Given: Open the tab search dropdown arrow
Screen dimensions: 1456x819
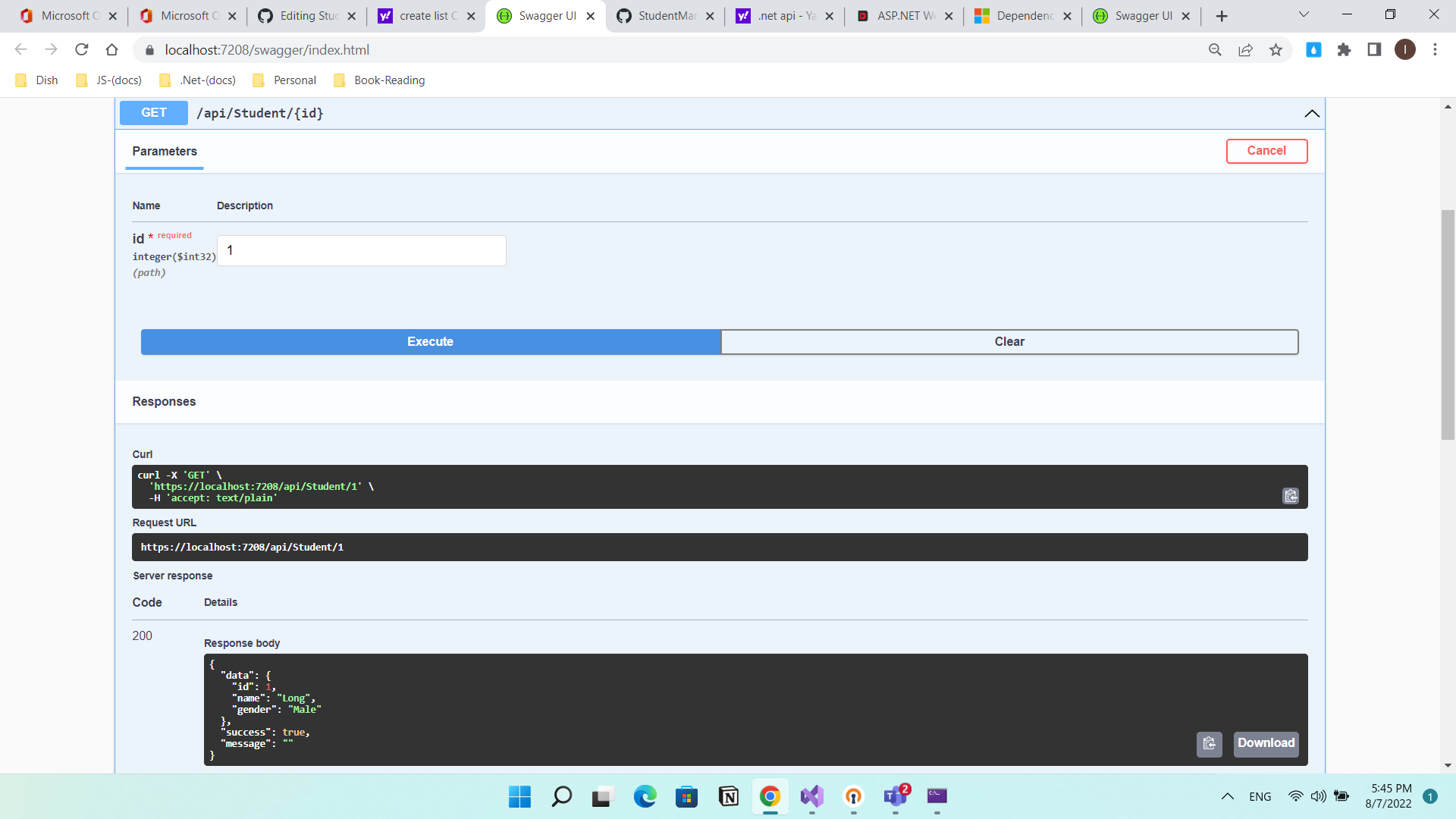Looking at the screenshot, I should tap(1304, 15).
